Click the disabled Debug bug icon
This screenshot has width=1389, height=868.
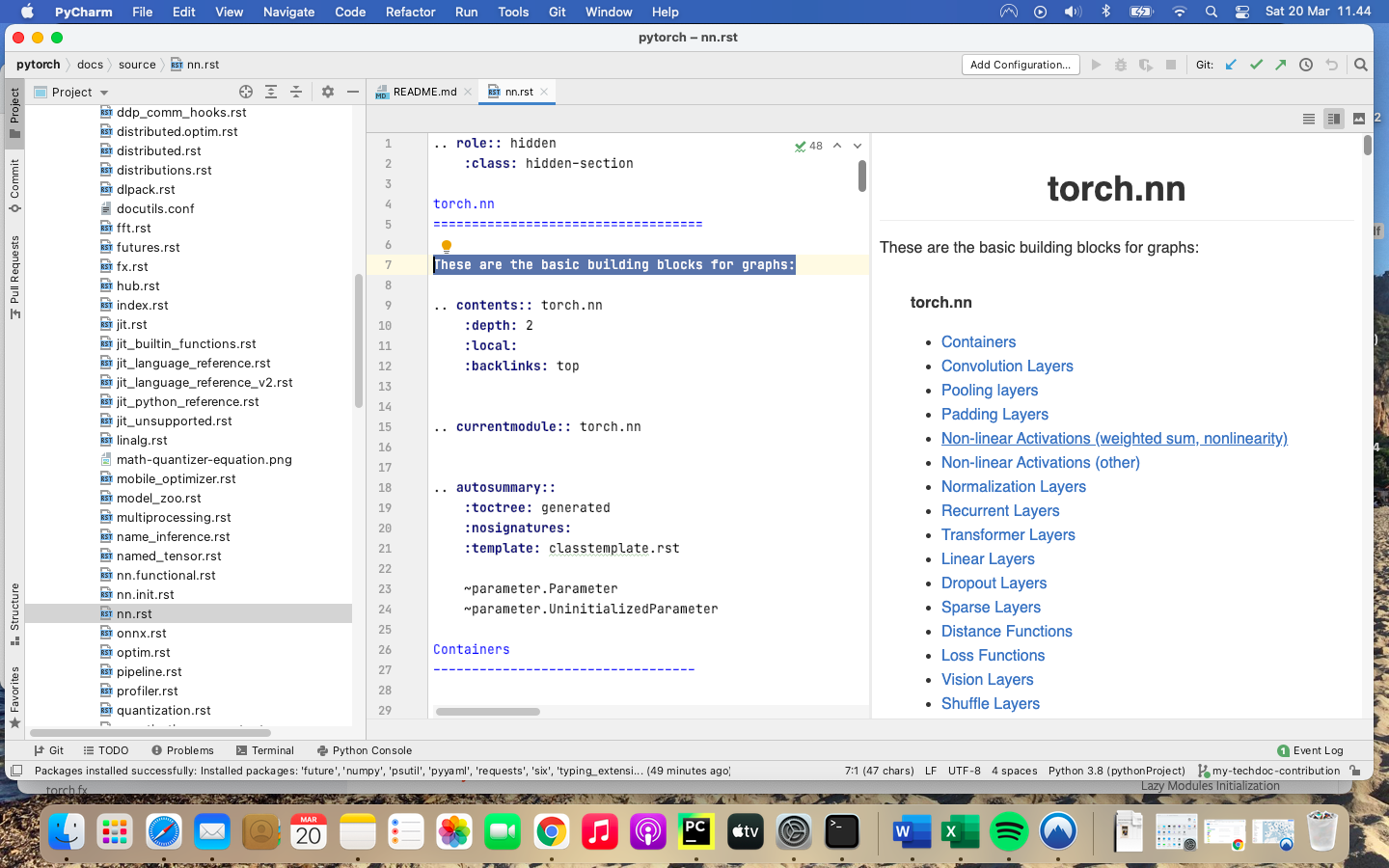(1121, 65)
